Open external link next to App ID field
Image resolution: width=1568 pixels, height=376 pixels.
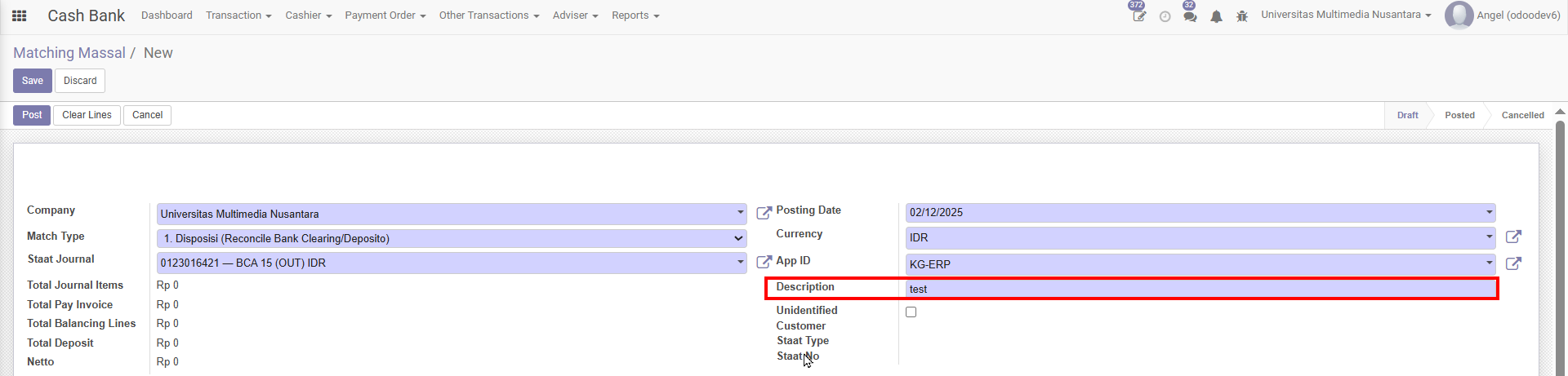point(1513,263)
